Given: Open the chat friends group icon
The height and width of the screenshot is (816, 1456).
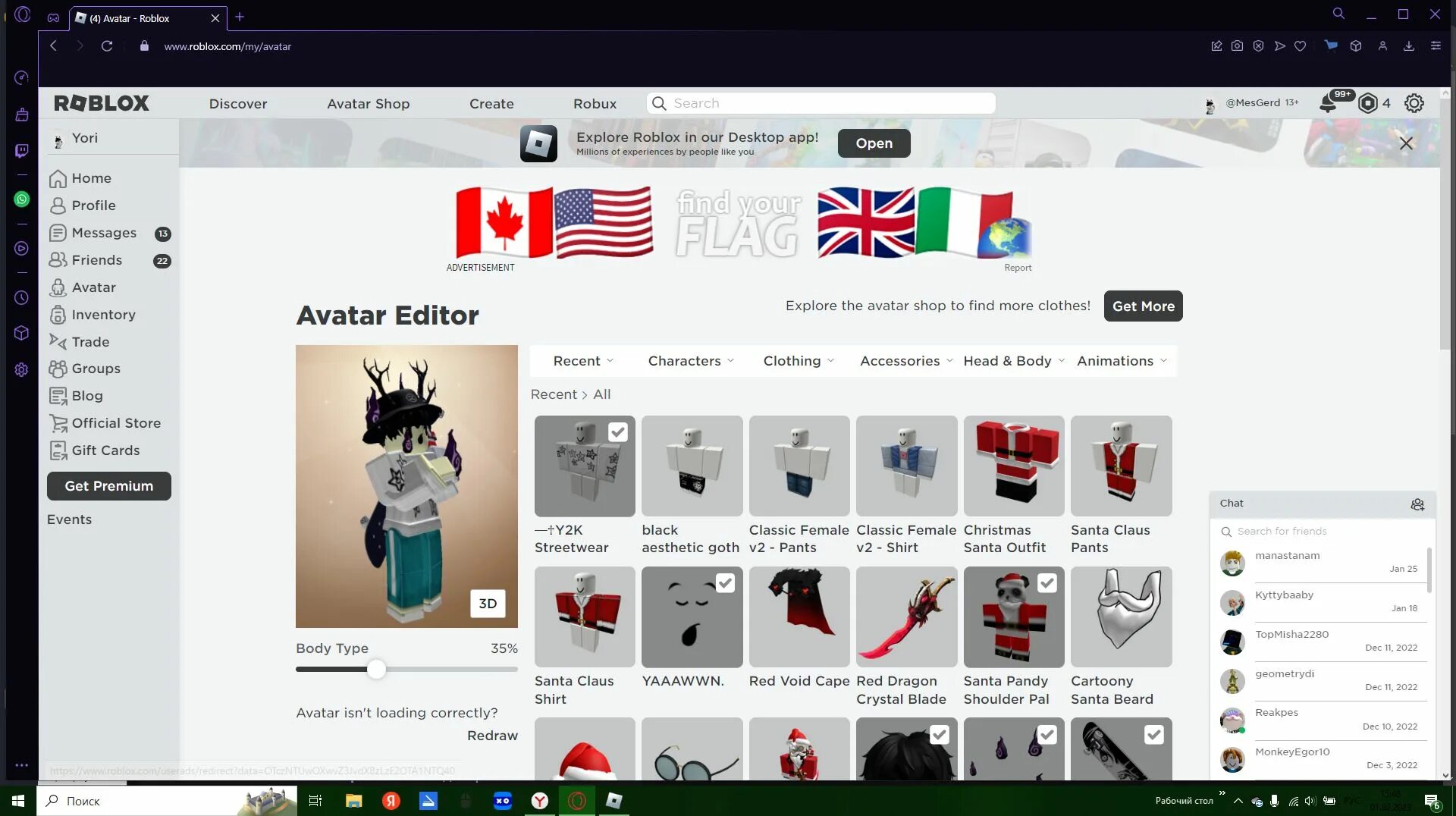Looking at the screenshot, I should 1417,504.
